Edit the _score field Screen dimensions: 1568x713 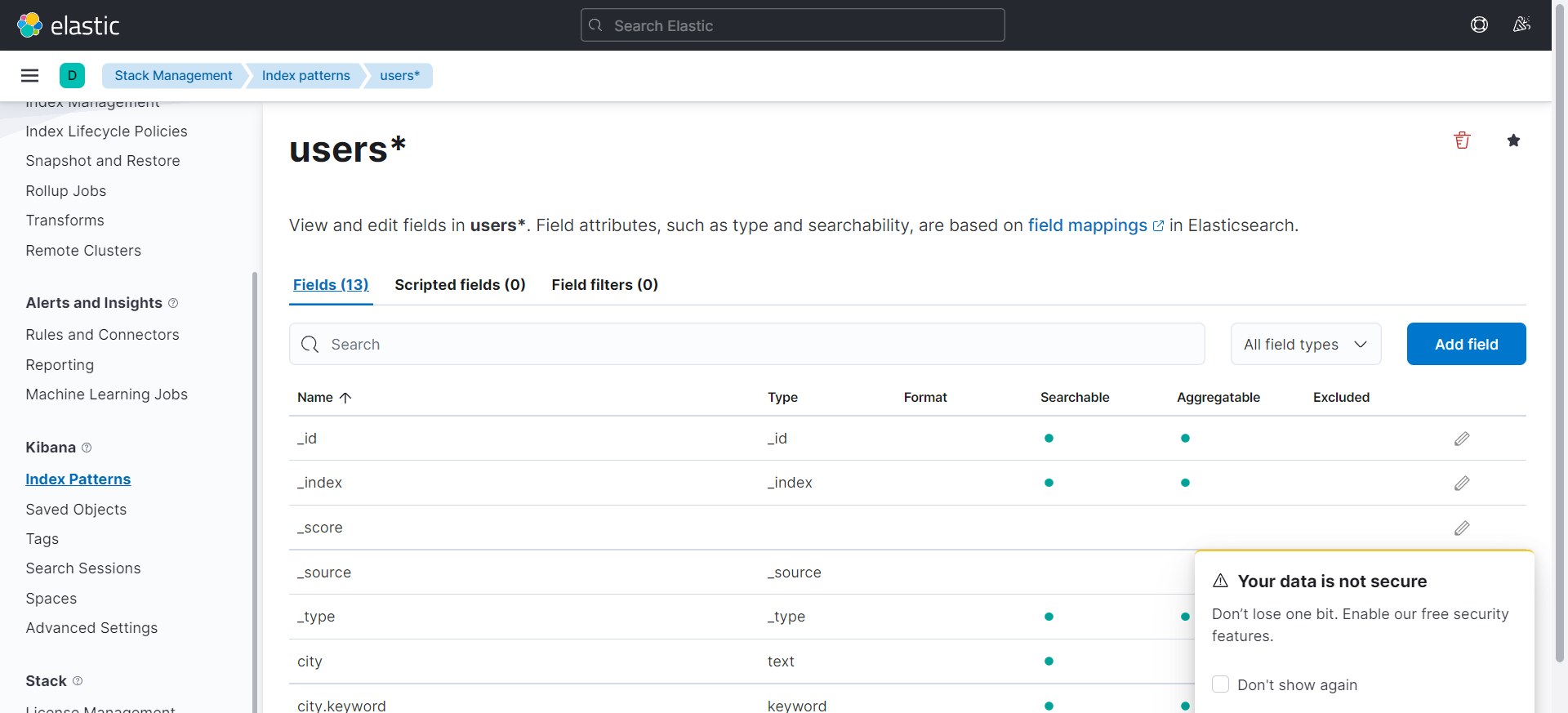click(x=1462, y=528)
